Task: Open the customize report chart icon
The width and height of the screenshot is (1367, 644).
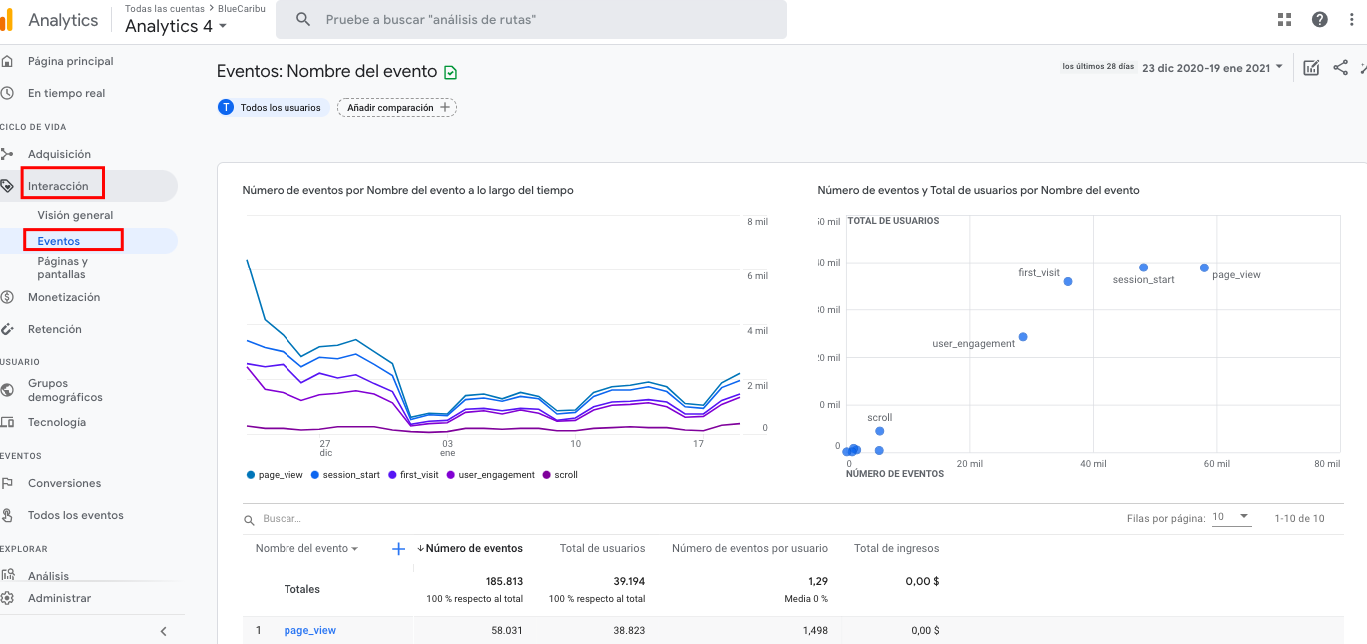Action: point(1311,67)
